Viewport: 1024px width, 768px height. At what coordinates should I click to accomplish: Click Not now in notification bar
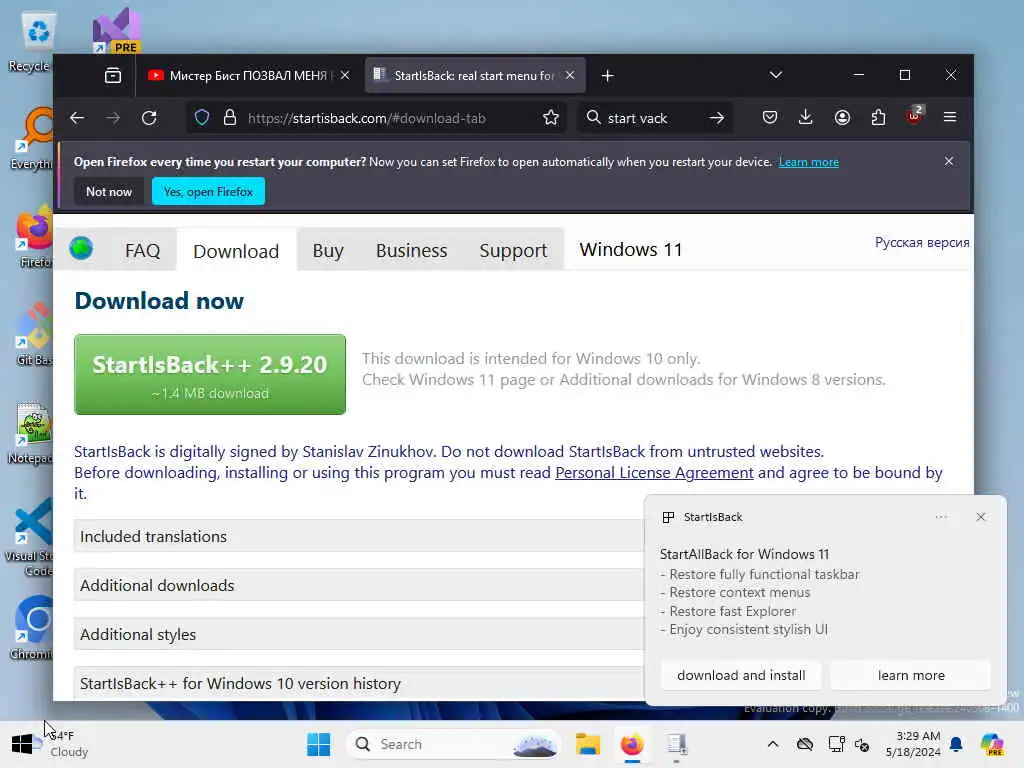[108, 191]
